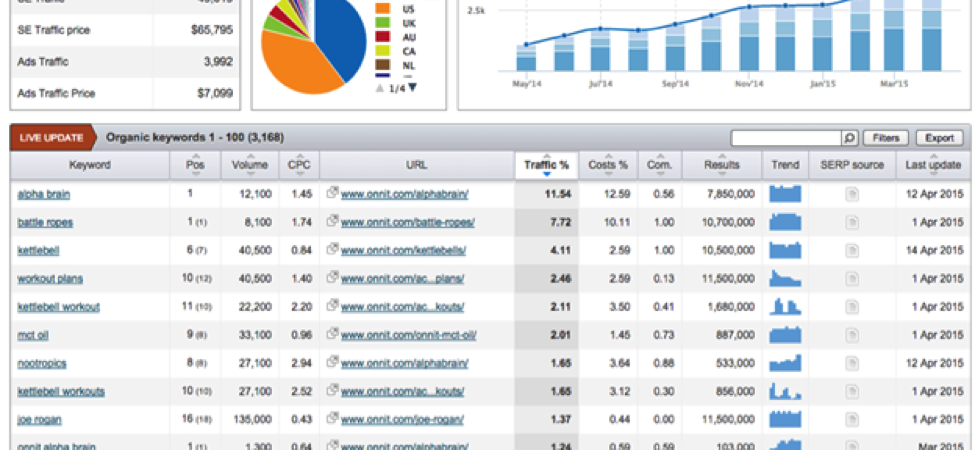Sort table by Keyword column
The width and height of the screenshot is (975, 450).
click(90, 165)
